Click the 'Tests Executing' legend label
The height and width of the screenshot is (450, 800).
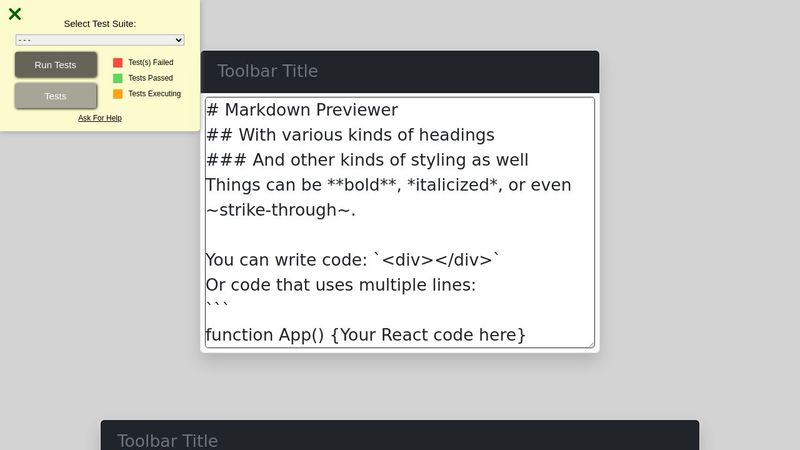[x=155, y=94]
